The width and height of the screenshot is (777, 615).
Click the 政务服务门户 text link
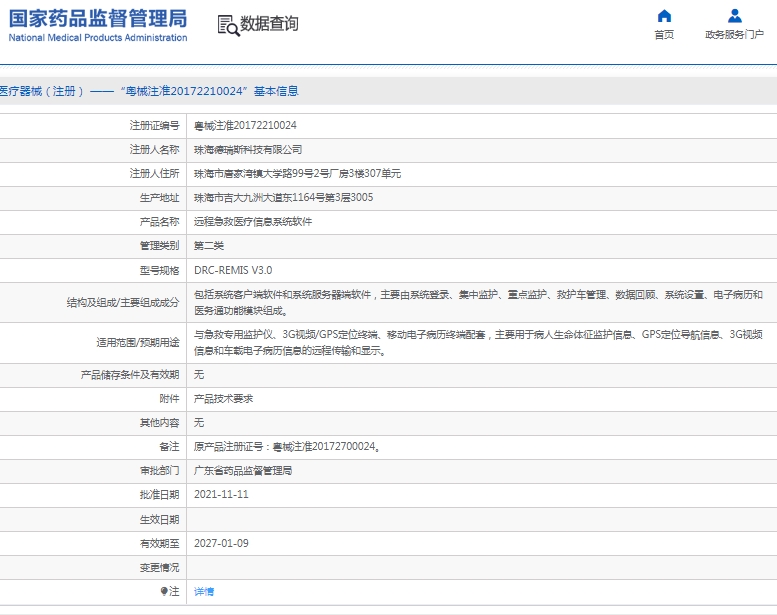734,35
